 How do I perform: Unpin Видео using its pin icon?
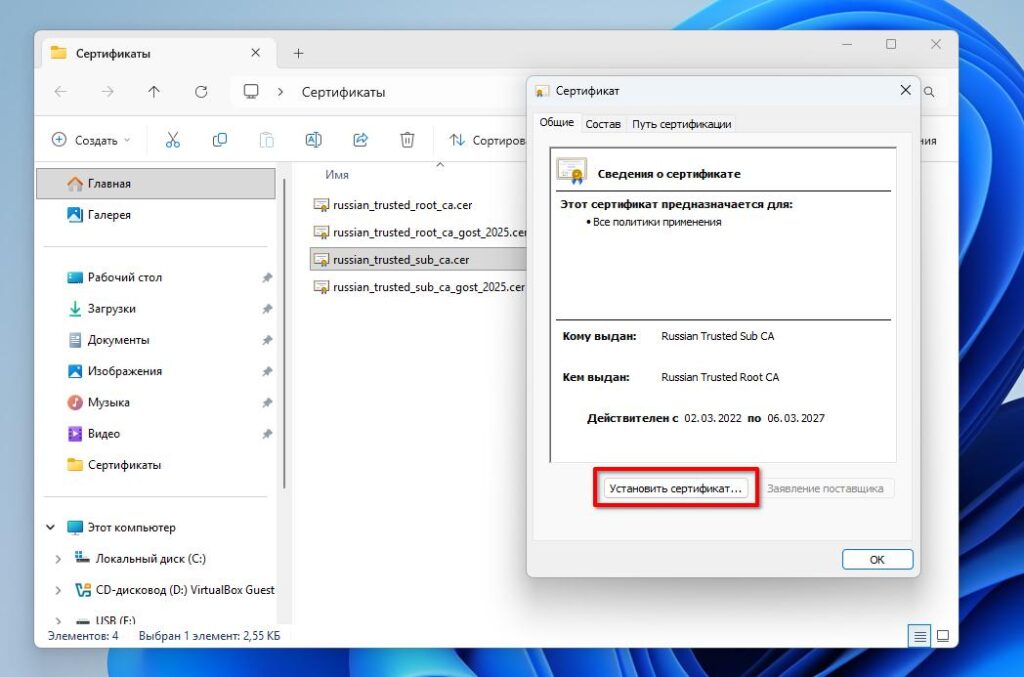[x=267, y=434]
